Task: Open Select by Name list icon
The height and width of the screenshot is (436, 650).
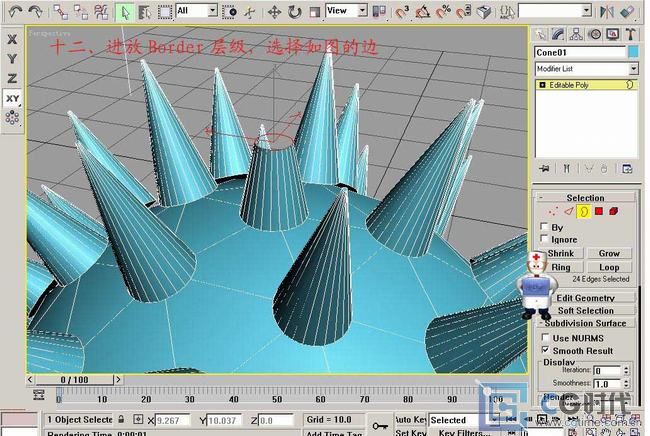Action: pyautogui.click(x=144, y=12)
